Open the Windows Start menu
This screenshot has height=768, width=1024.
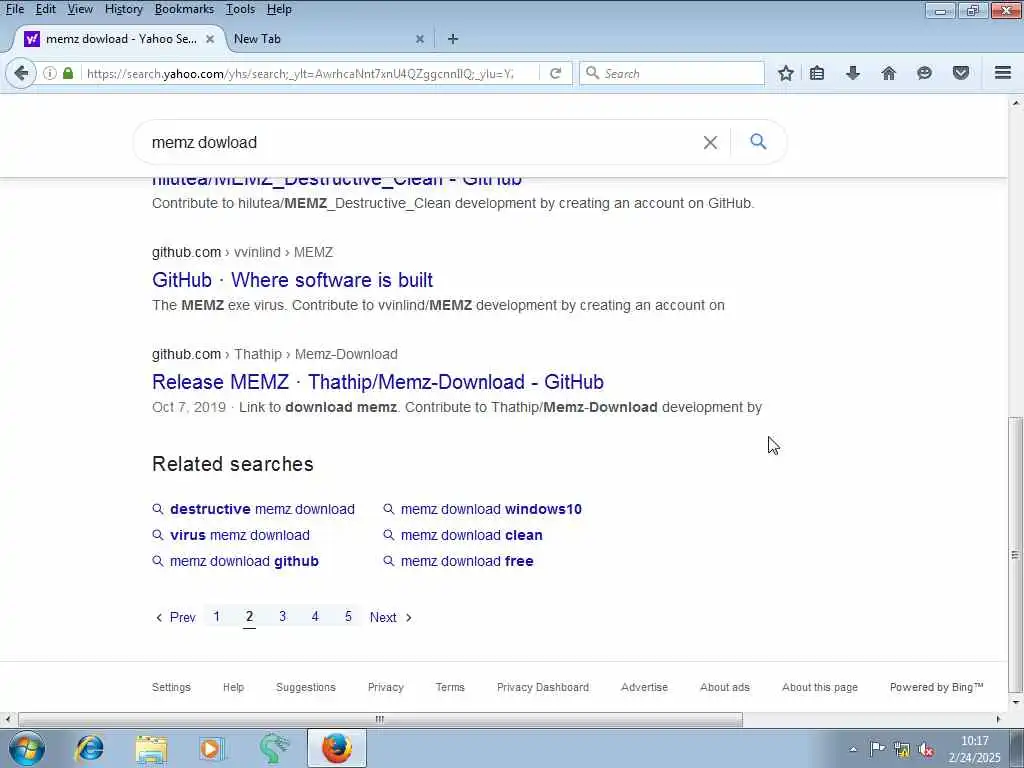click(27, 748)
